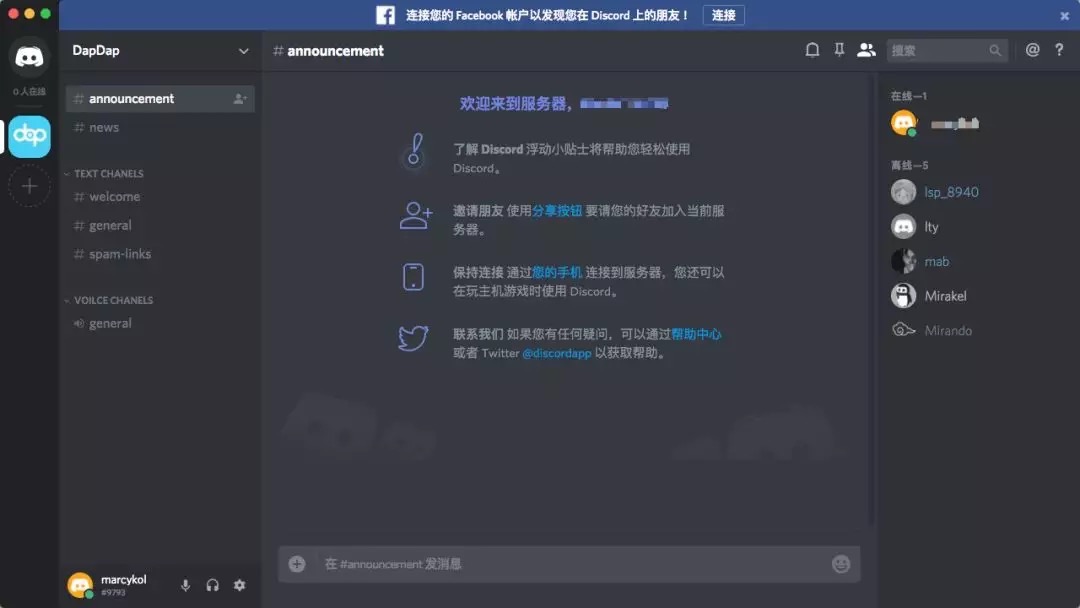1080x608 pixels.
Task: Click the upload plus button in message box
Action: coord(297,564)
